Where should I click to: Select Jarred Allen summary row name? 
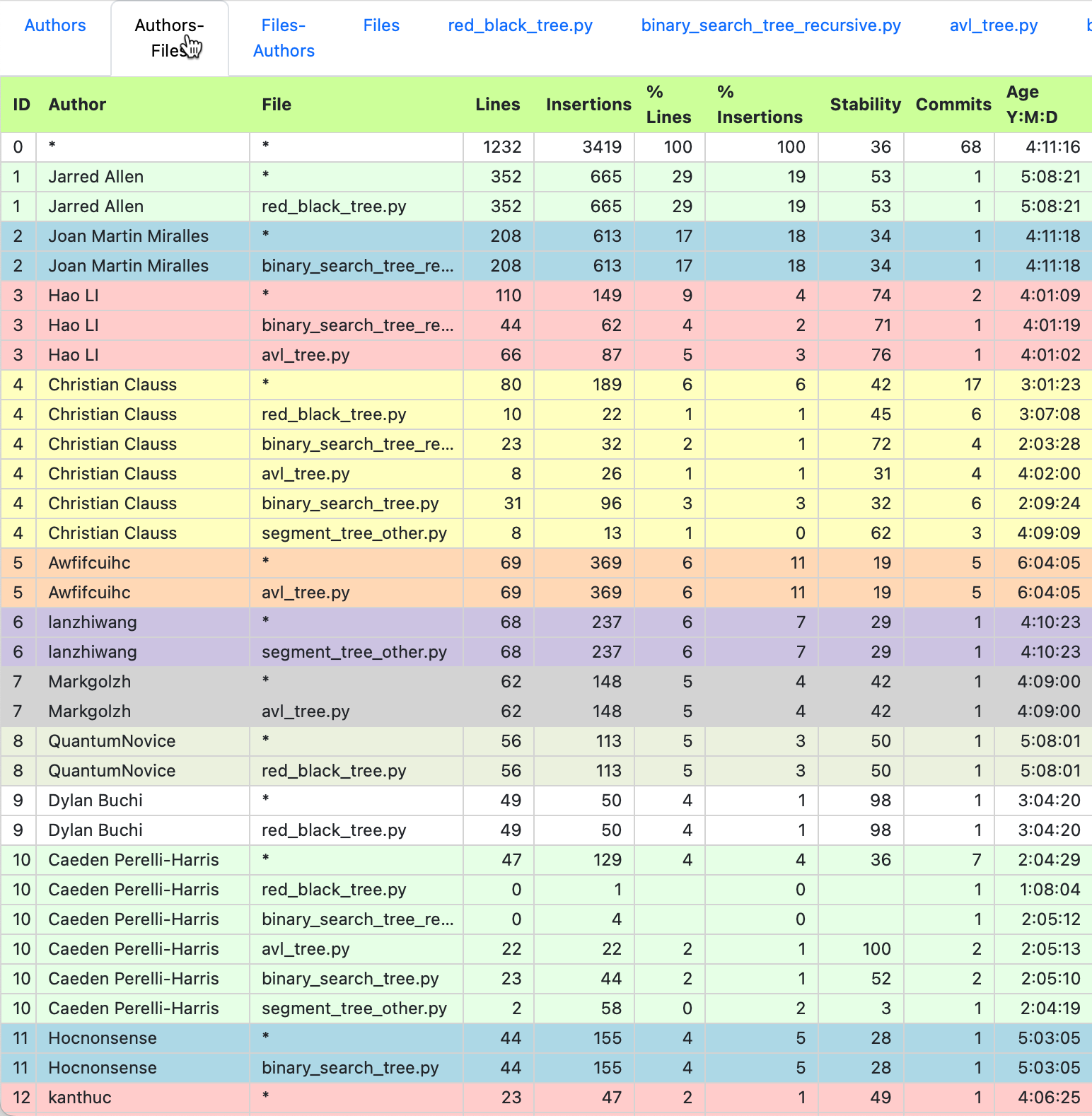(96, 177)
